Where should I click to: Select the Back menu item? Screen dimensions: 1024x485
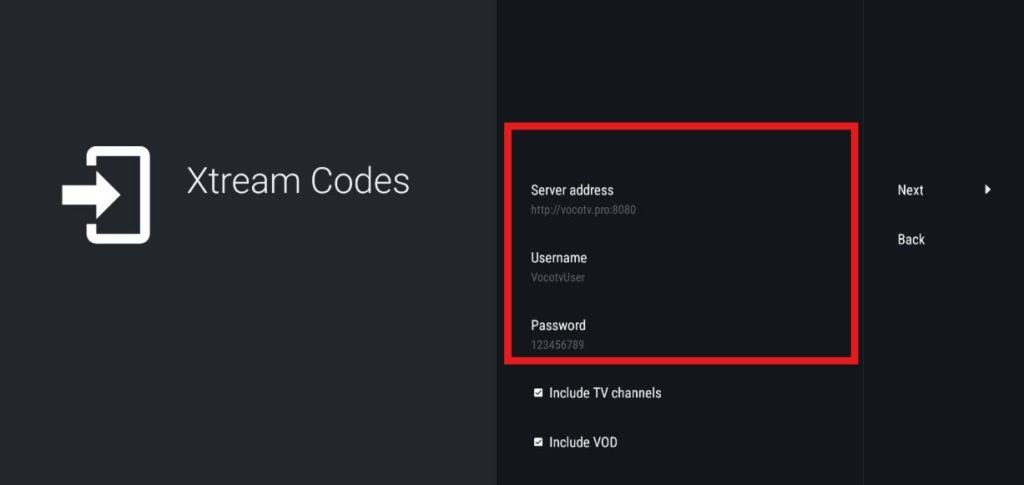[x=911, y=239]
